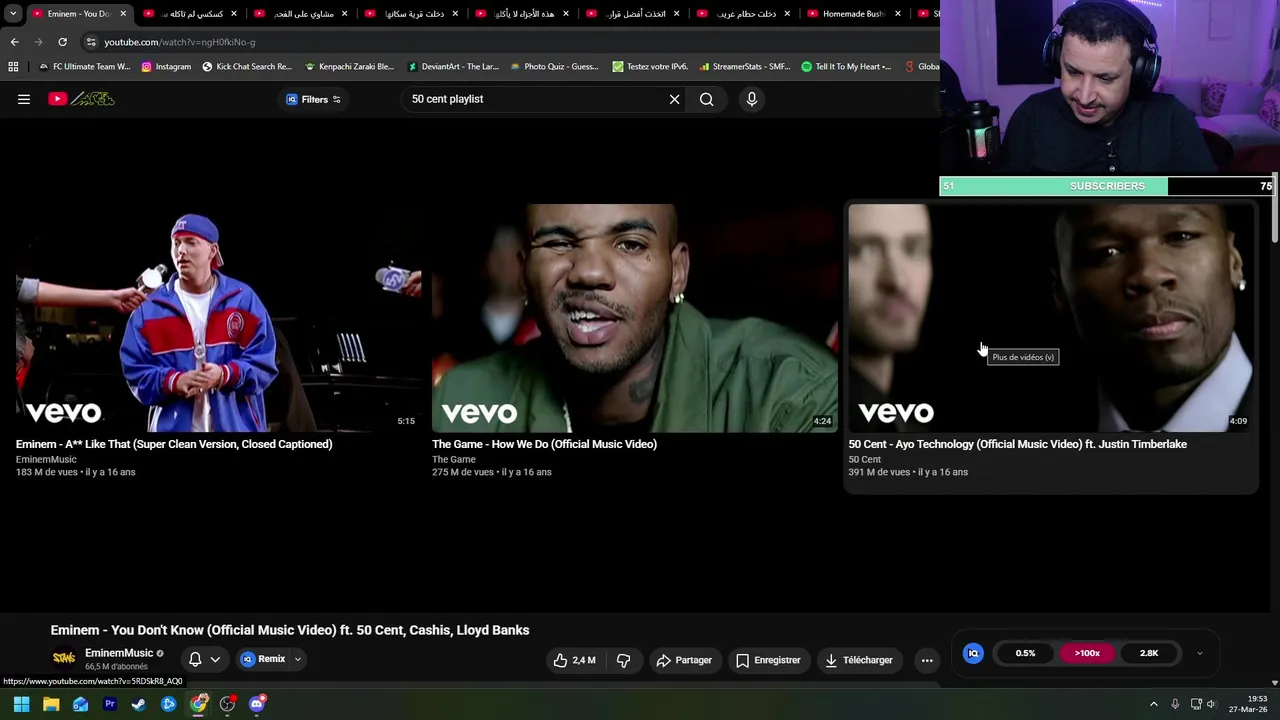
Task: Close the 'Eminem - You Do' tab
Action: (x=123, y=14)
